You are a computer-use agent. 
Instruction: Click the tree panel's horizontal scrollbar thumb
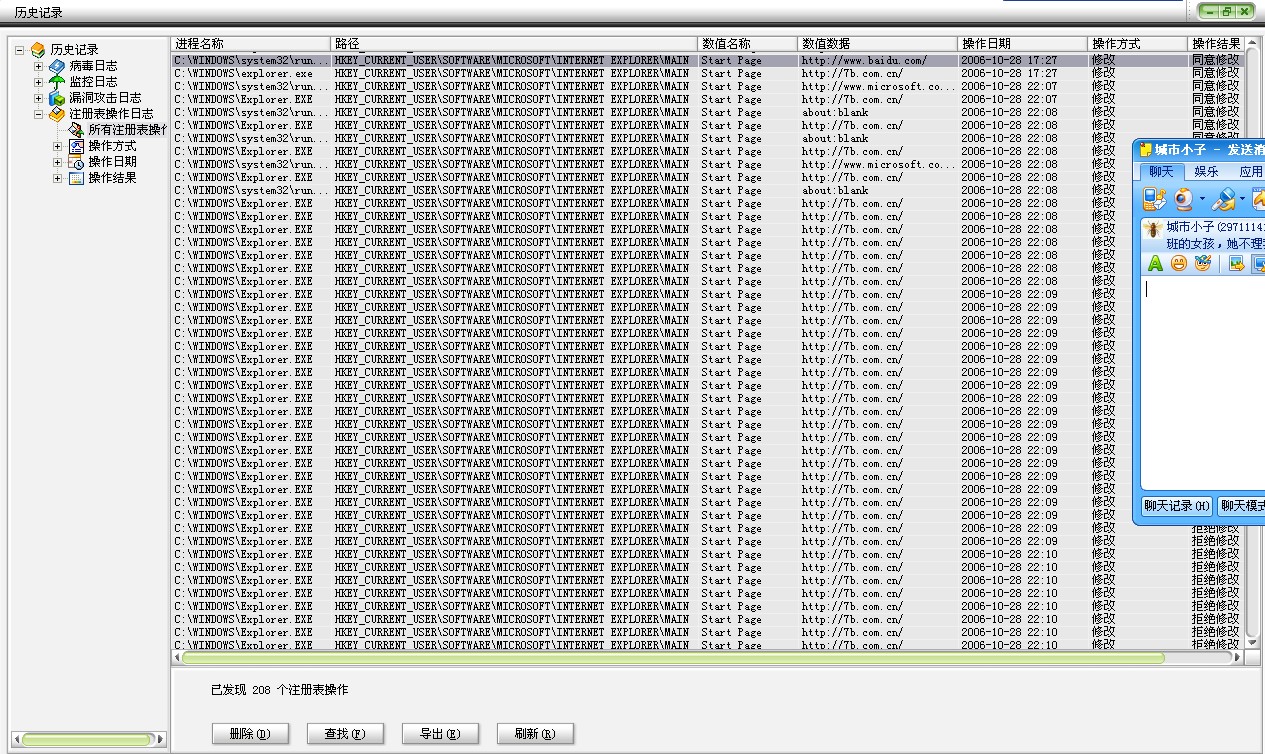(84, 740)
